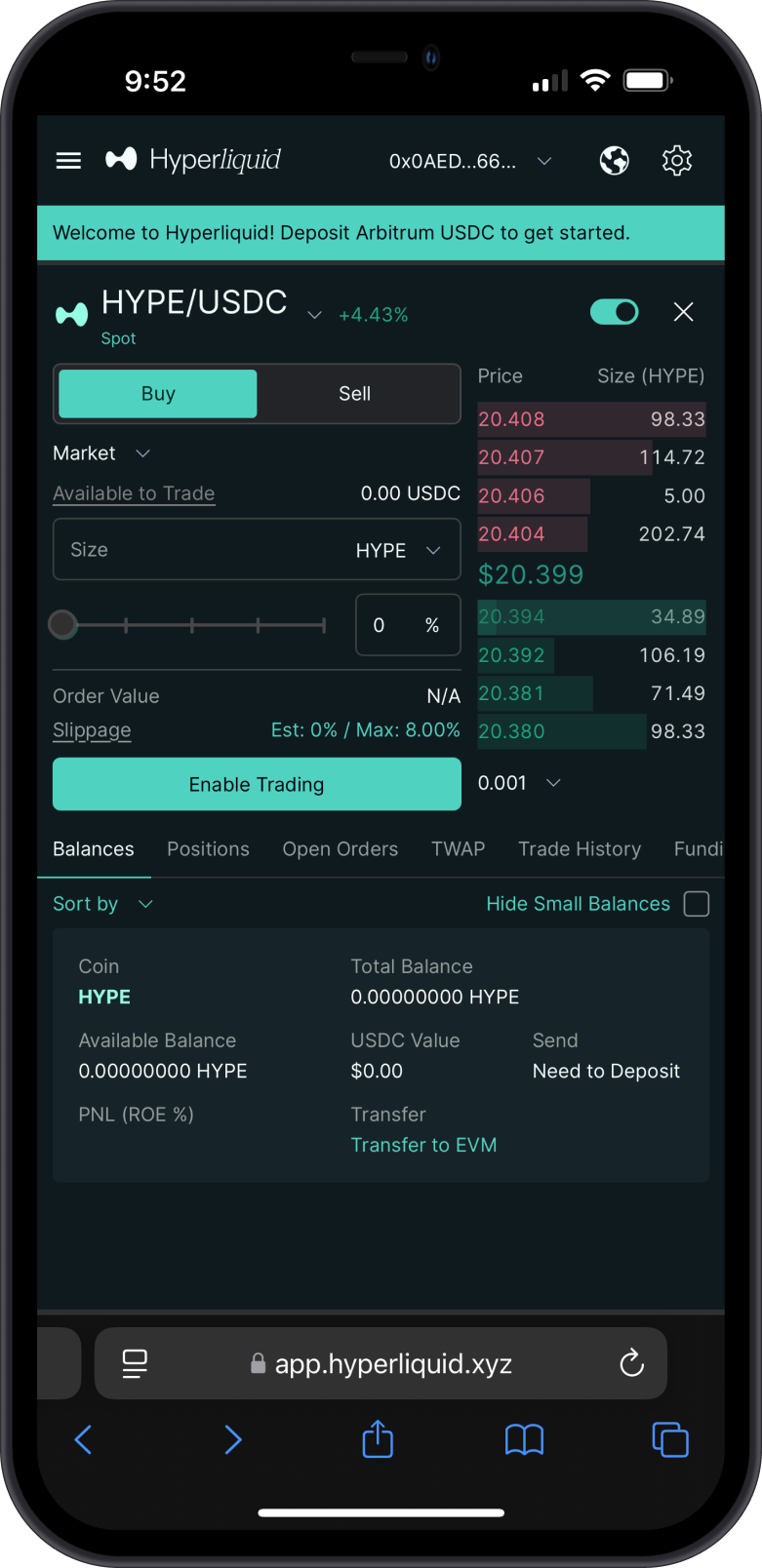Select ask price 20.404
Image resolution: width=762 pixels, height=1568 pixels.
coord(511,534)
